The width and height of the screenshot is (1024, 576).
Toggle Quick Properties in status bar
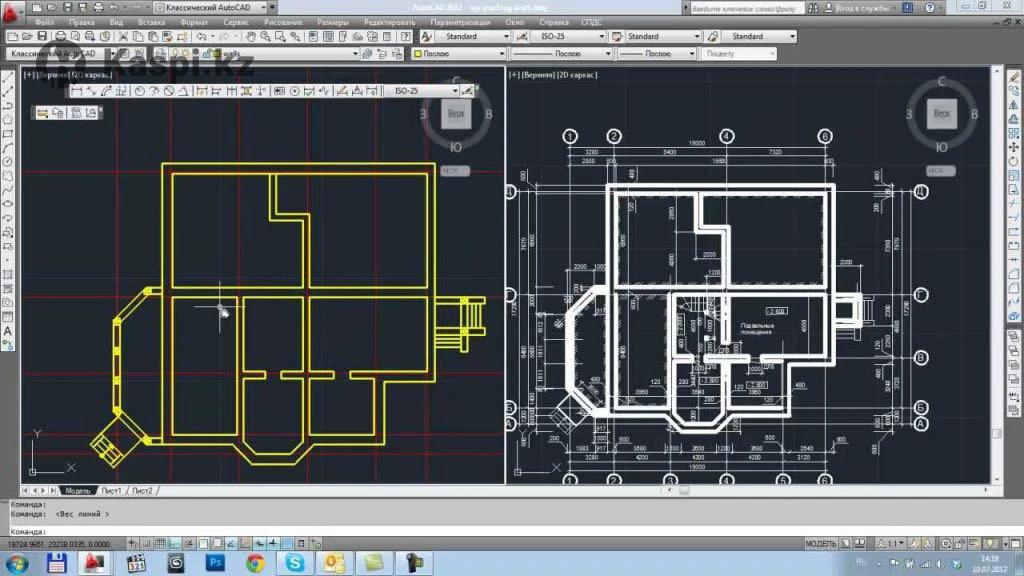tap(302, 543)
